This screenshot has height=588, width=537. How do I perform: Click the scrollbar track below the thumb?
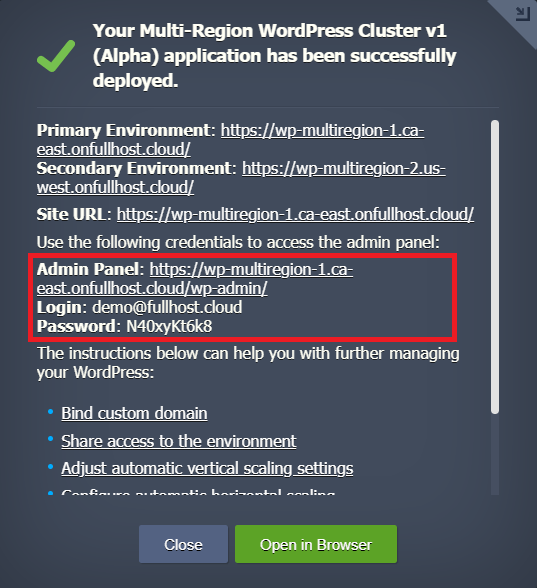pyautogui.click(x=495, y=454)
